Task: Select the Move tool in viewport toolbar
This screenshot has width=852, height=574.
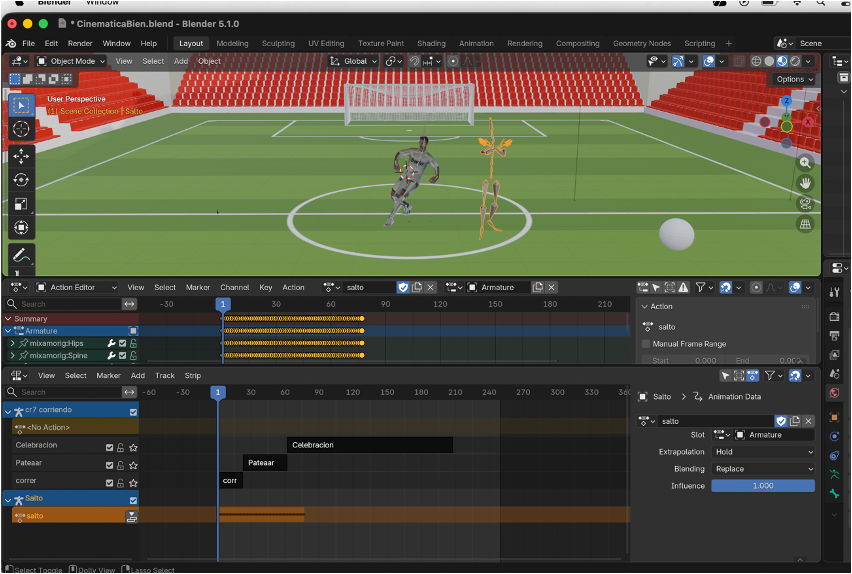Action: (x=21, y=156)
